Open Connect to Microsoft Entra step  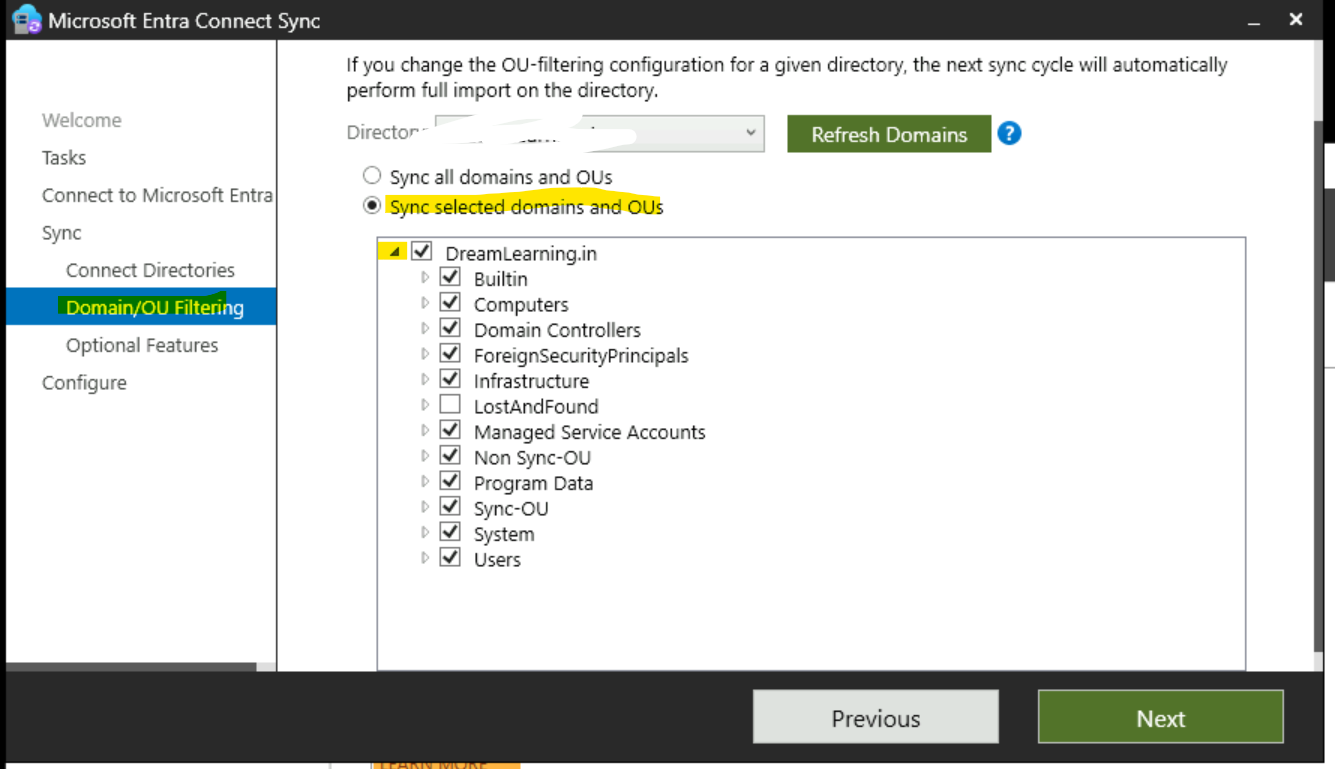click(157, 195)
